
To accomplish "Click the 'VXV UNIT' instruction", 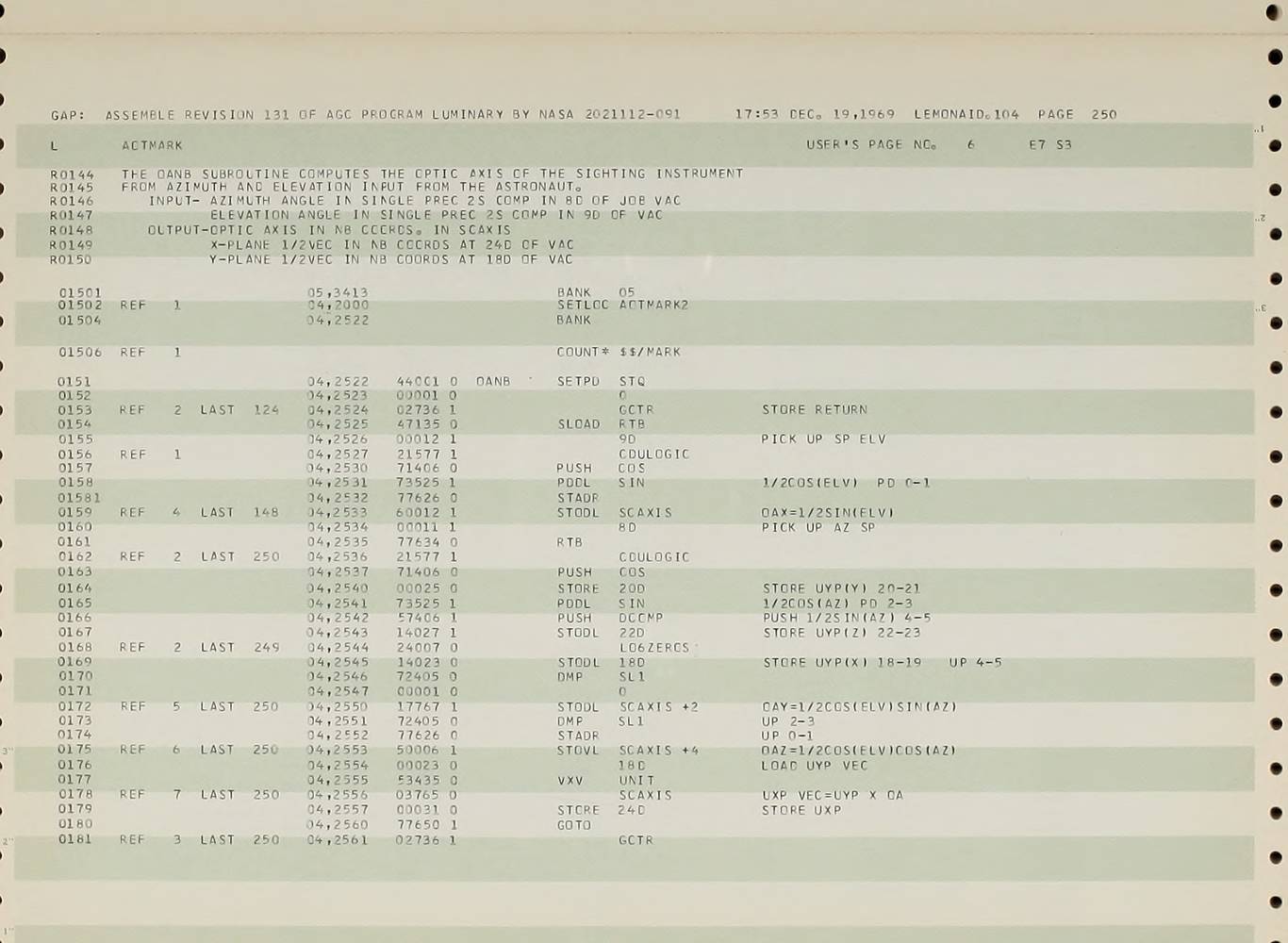I will coord(605,781).
